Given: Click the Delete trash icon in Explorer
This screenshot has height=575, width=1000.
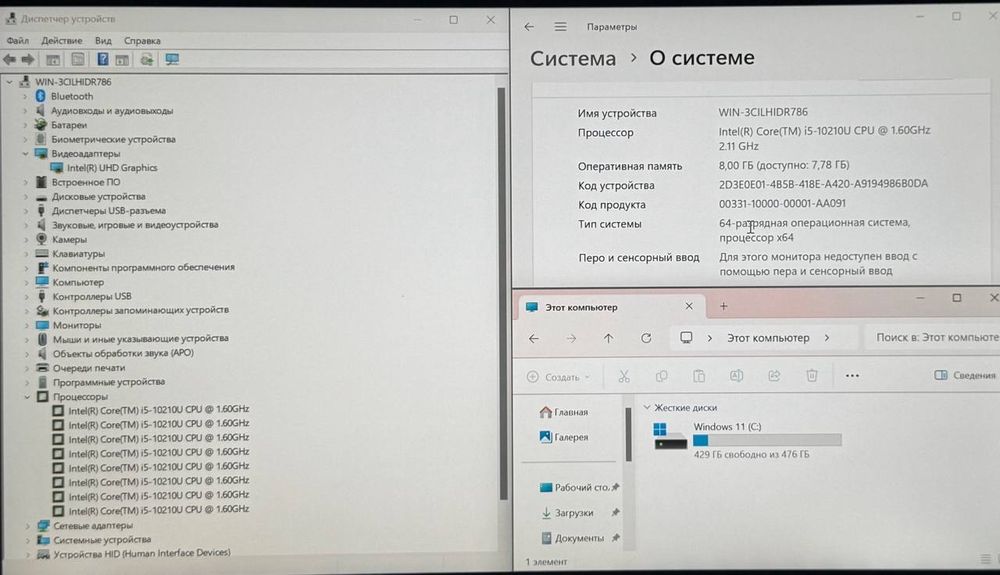Looking at the screenshot, I should pyautogui.click(x=811, y=375).
